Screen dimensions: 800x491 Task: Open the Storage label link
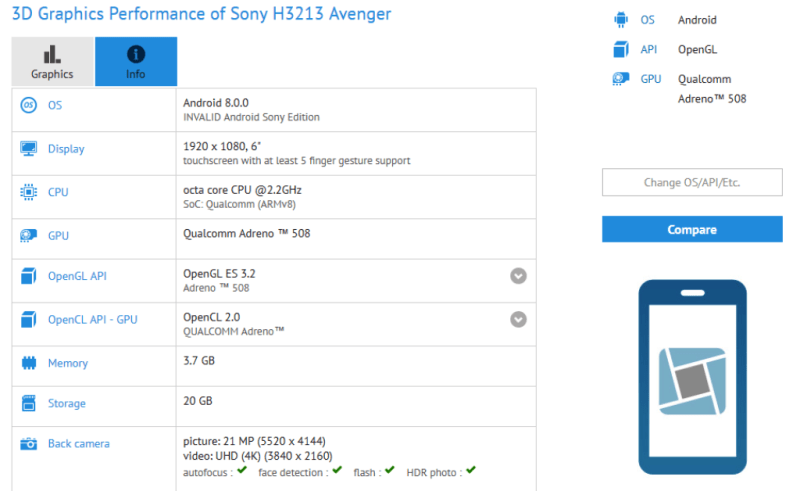pos(67,403)
